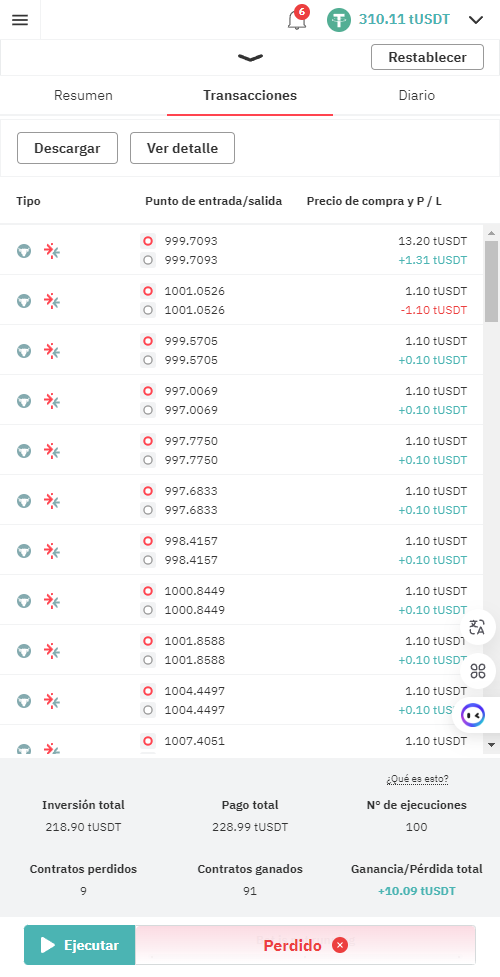Click the Descargar button
500x977 pixels.
(x=67, y=148)
